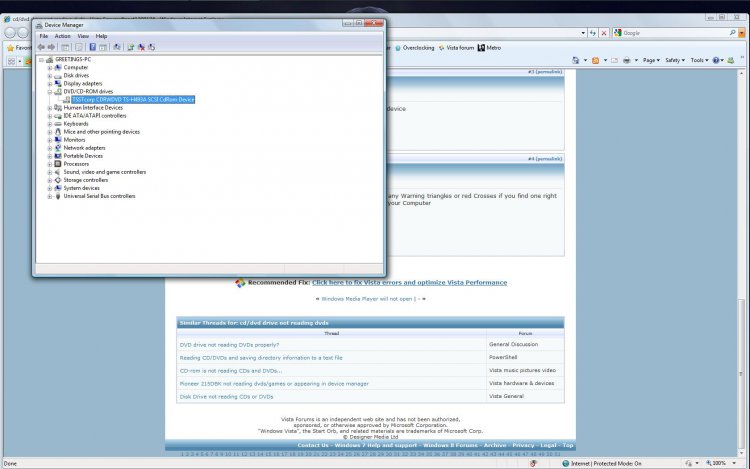The image size is (750, 469).
Task: Open the Action menu in Device Manager
Action: (x=62, y=36)
